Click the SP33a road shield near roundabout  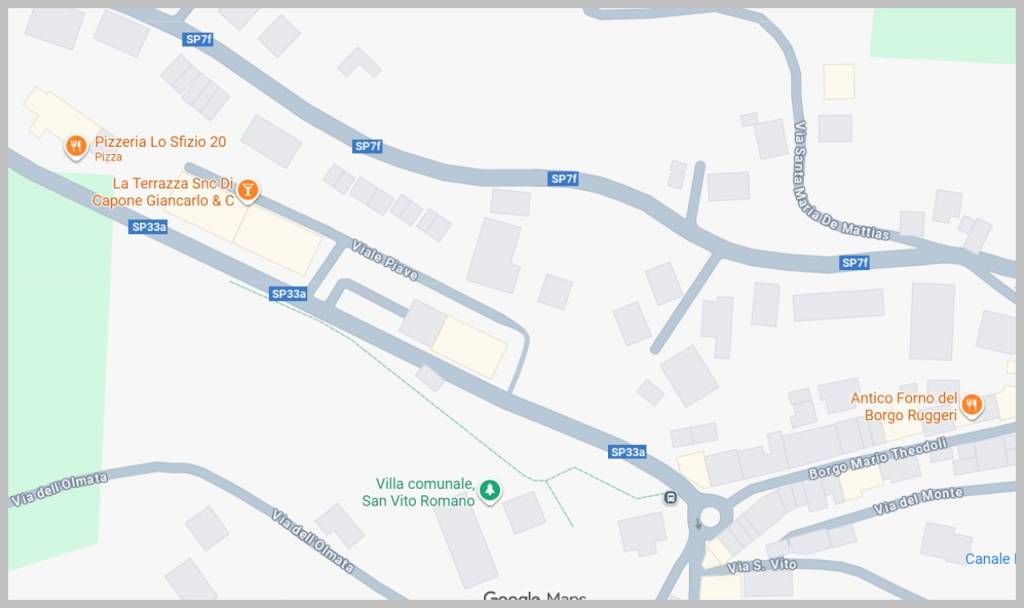[x=628, y=452]
